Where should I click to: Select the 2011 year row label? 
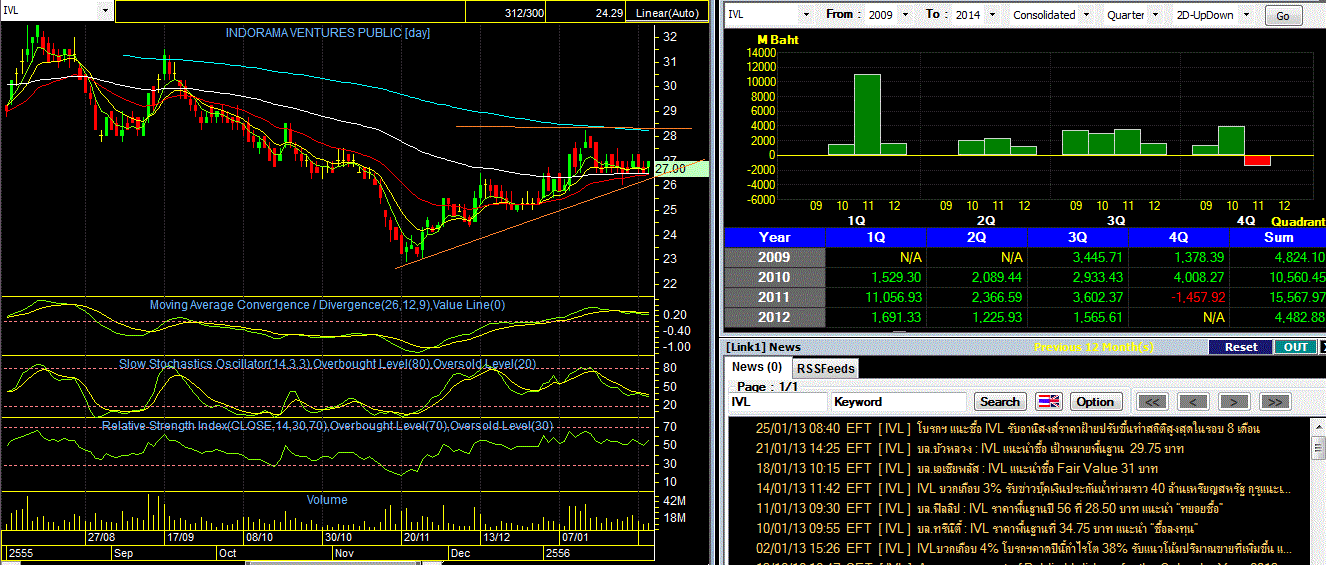pyautogui.click(x=775, y=297)
